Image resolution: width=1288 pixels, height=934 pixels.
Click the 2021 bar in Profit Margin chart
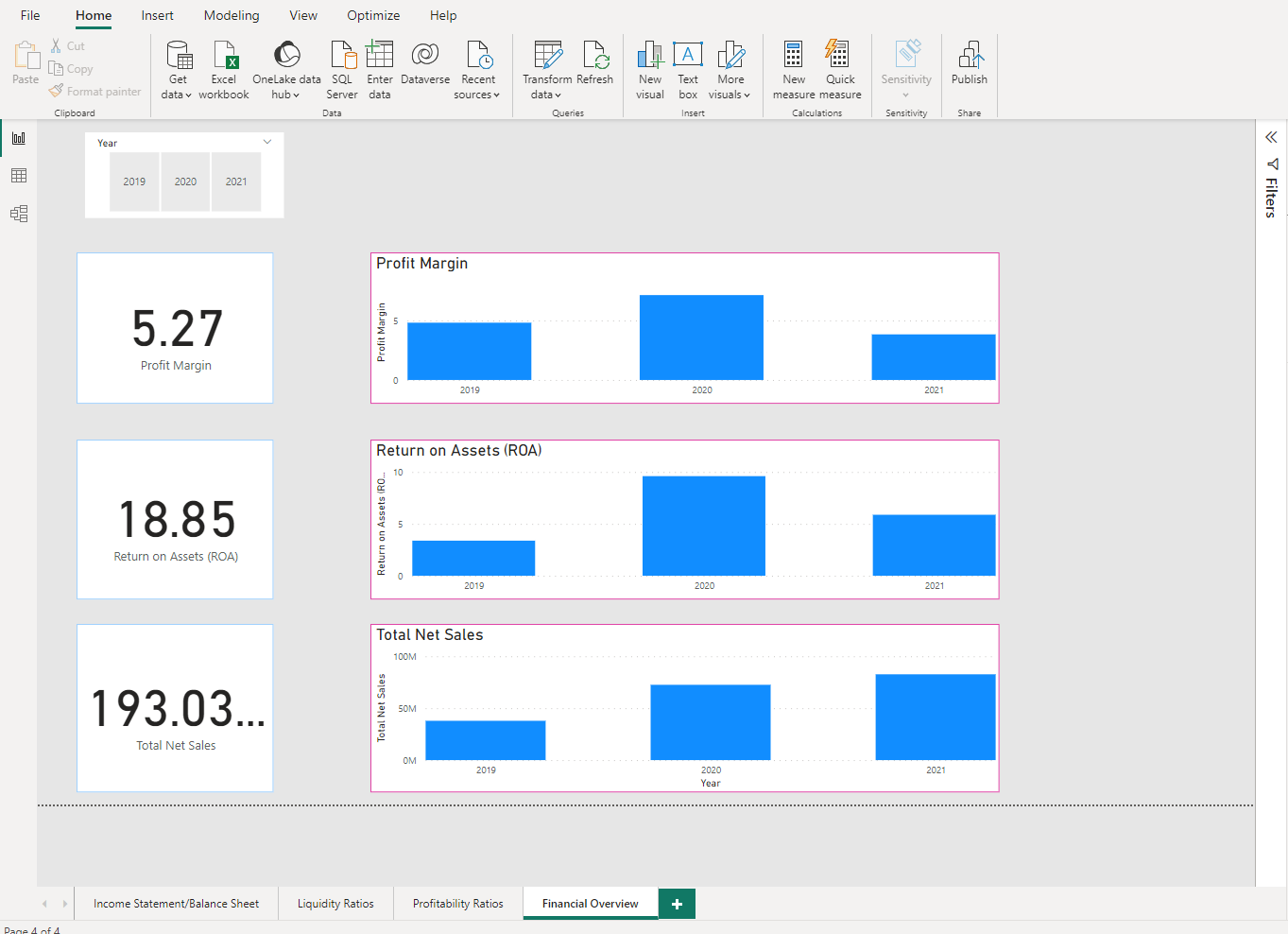(934, 357)
